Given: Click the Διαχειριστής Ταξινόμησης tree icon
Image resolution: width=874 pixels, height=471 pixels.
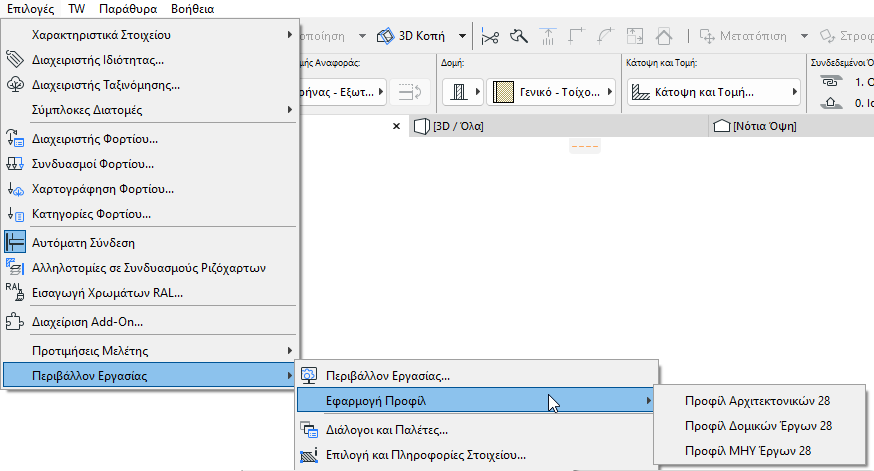Looking at the screenshot, I should click(x=15, y=84).
